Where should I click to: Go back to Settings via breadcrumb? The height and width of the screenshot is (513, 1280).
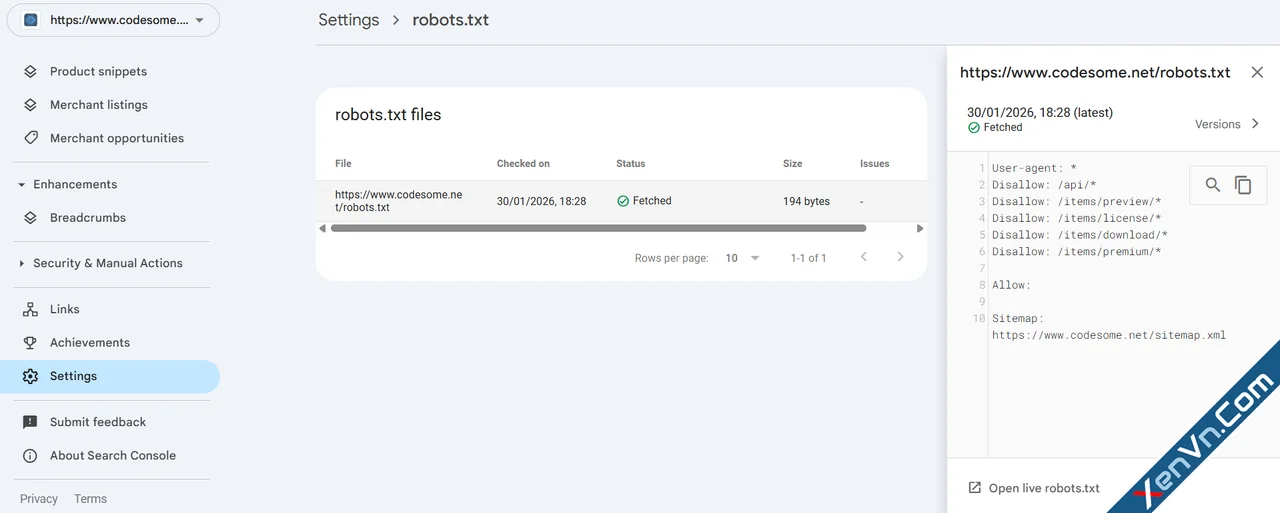pos(349,20)
